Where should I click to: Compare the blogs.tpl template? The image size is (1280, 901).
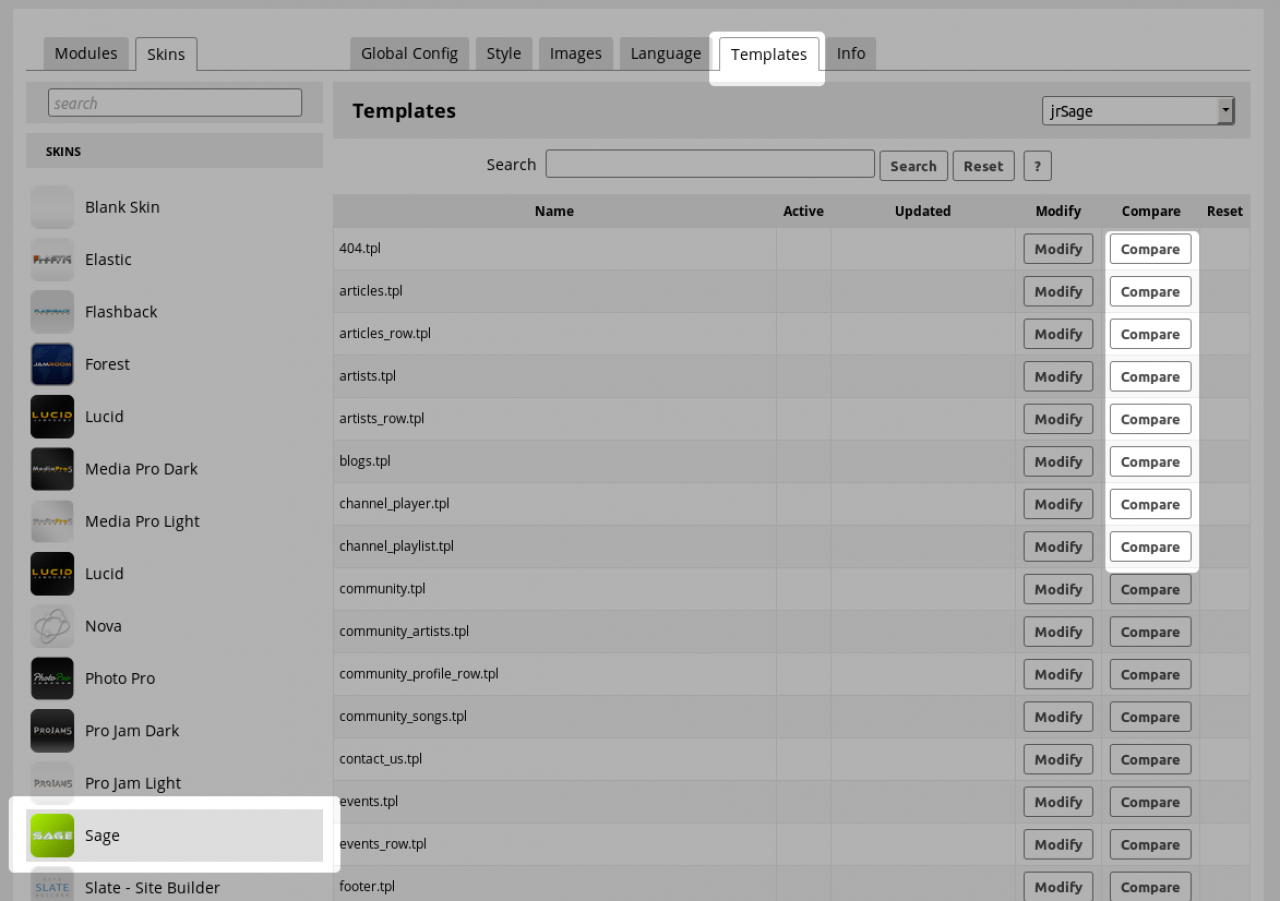(x=1150, y=462)
